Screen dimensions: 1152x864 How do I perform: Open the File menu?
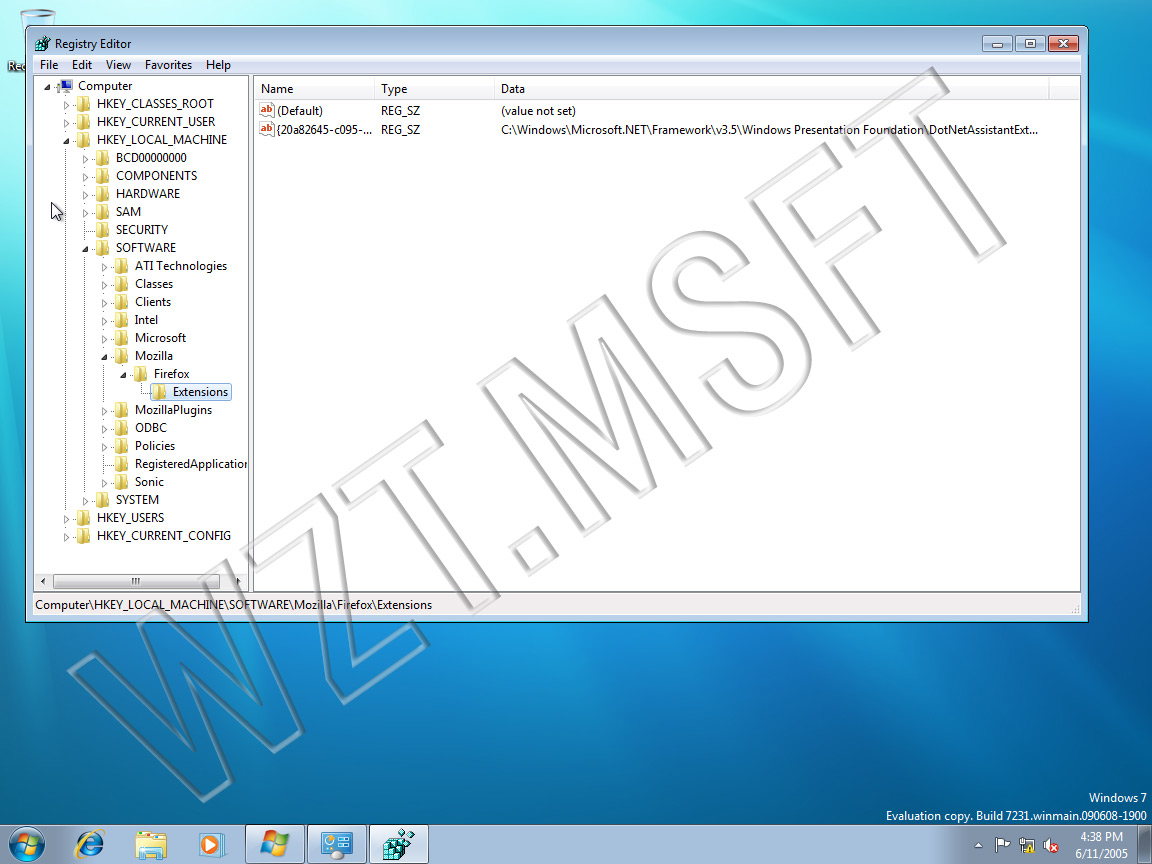(x=49, y=65)
